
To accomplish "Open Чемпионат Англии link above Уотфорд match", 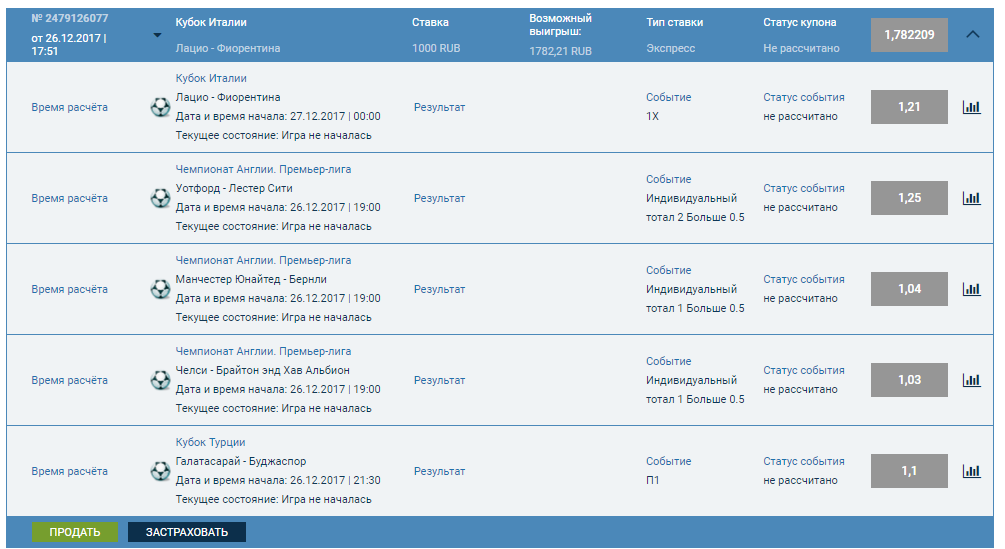I will 263,169.
